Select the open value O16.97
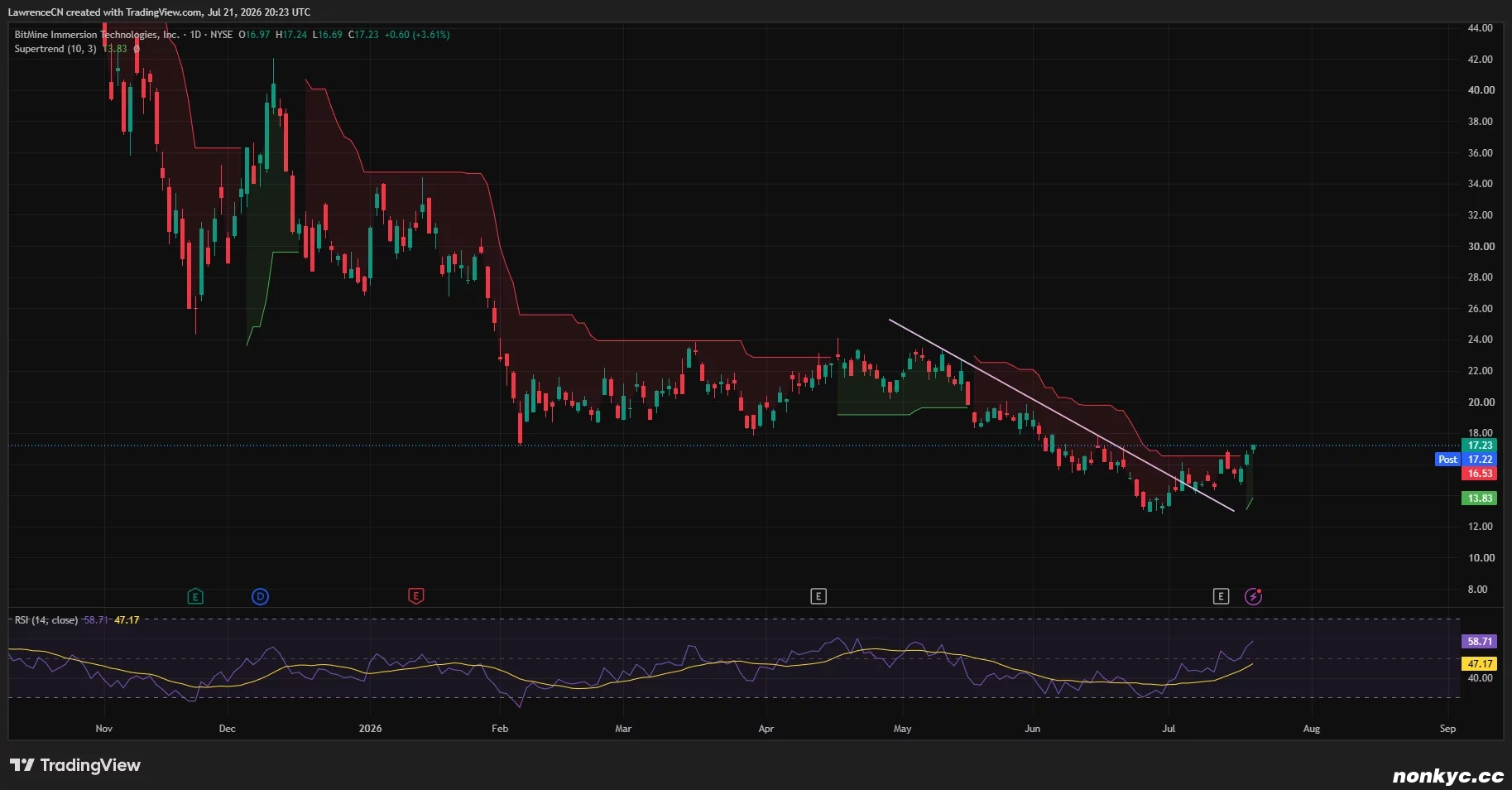Image resolution: width=1512 pixels, height=790 pixels. pos(254,35)
